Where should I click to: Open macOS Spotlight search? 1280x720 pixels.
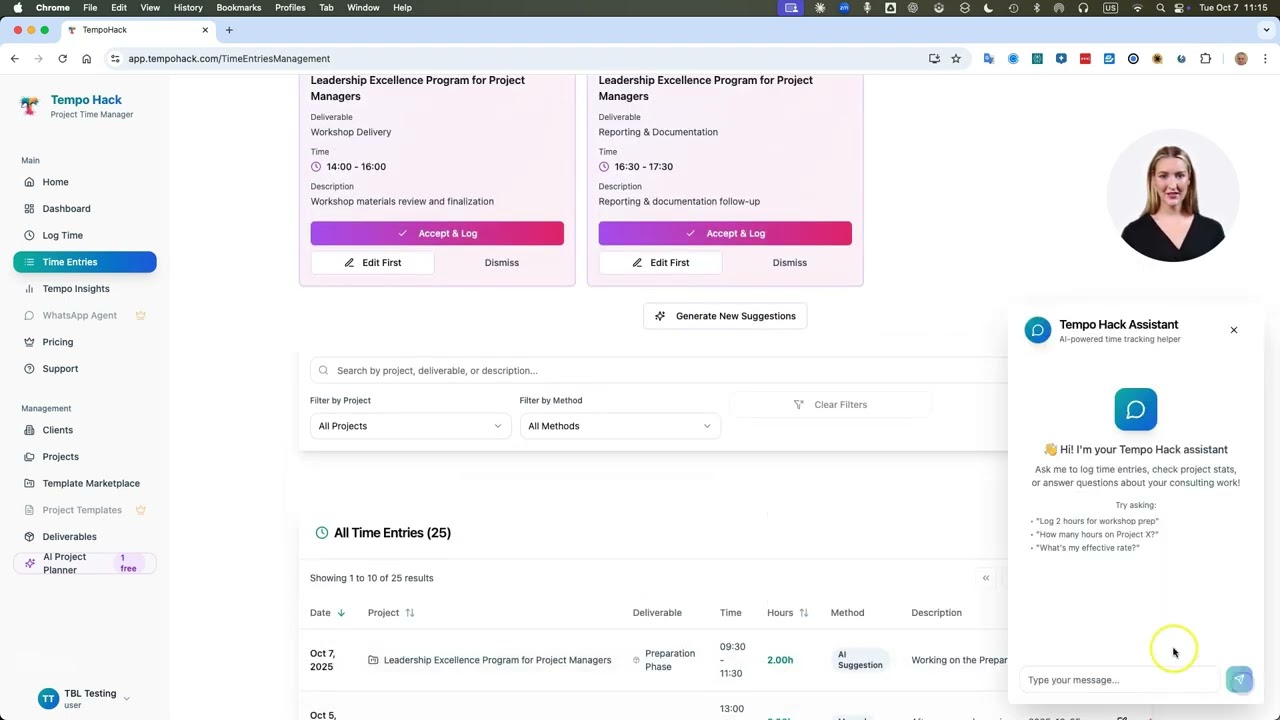pyautogui.click(x=1160, y=8)
